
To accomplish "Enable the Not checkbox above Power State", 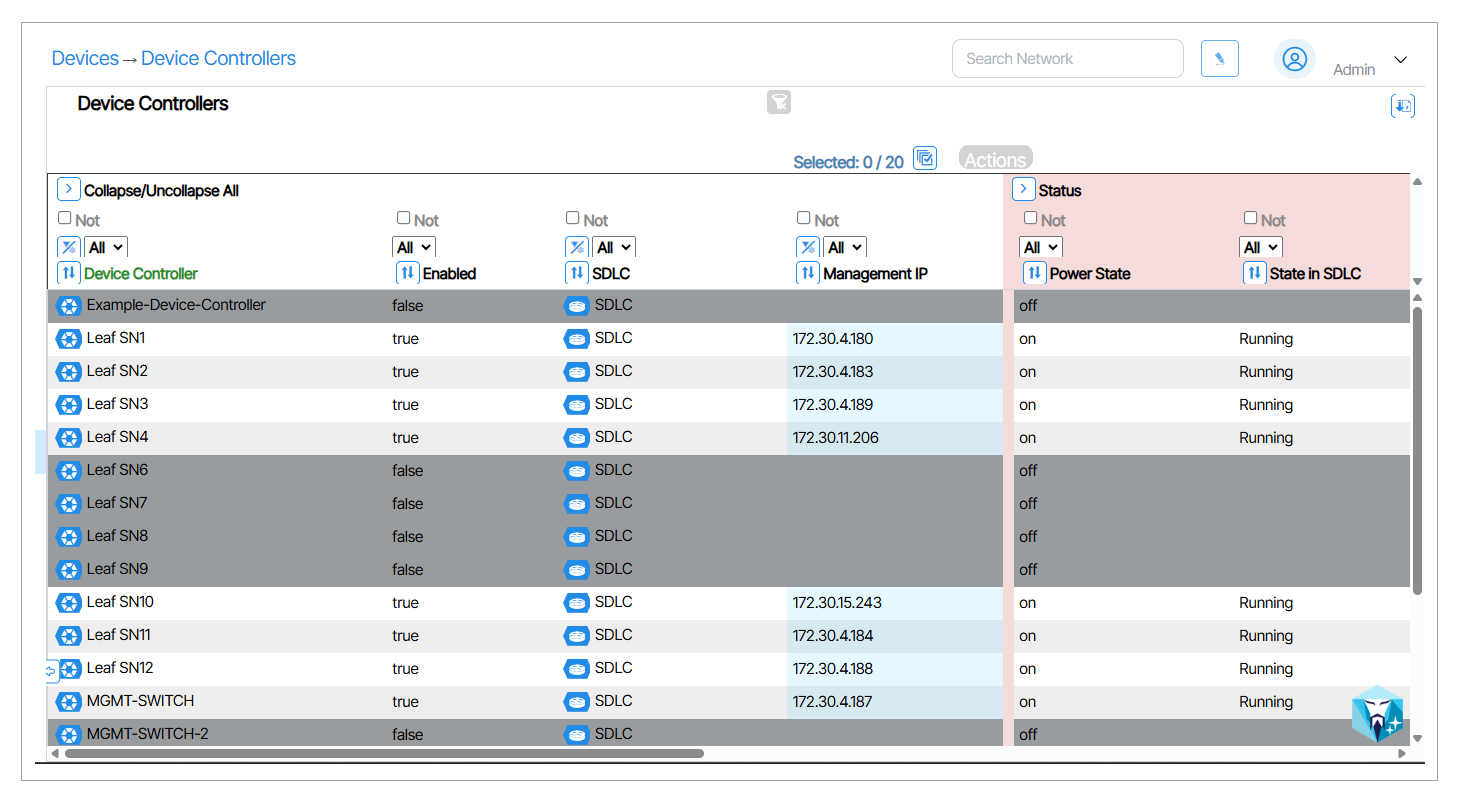I will (1031, 218).
